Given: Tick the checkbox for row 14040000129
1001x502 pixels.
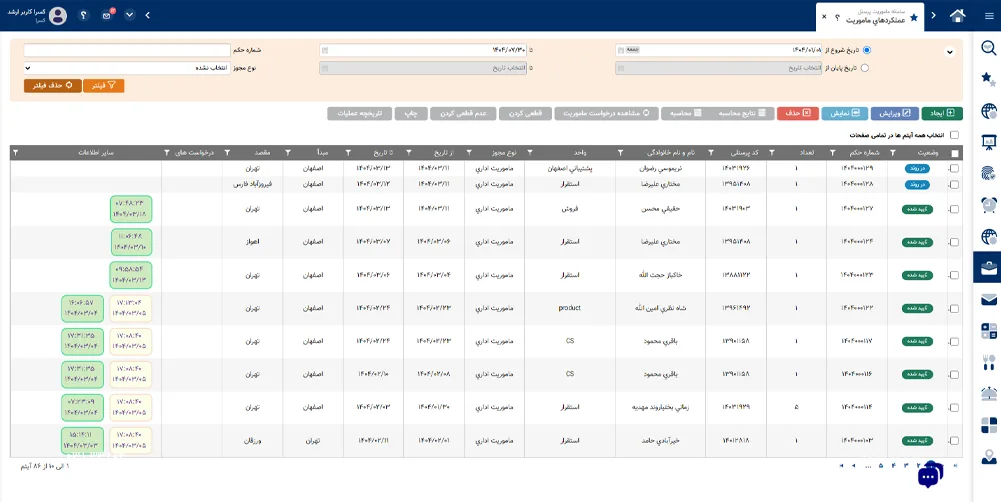Looking at the screenshot, I should pyautogui.click(x=954, y=168).
